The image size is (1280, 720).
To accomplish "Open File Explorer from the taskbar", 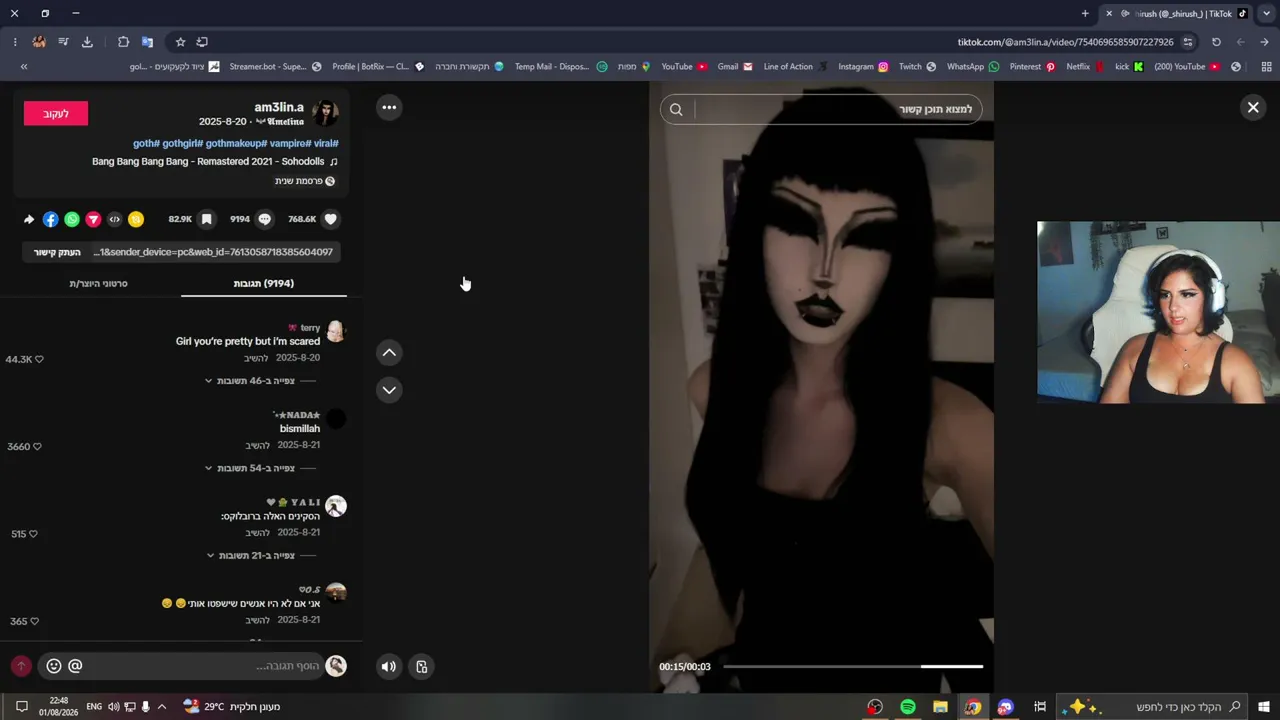I will pyautogui.click(x=940, y=707).
